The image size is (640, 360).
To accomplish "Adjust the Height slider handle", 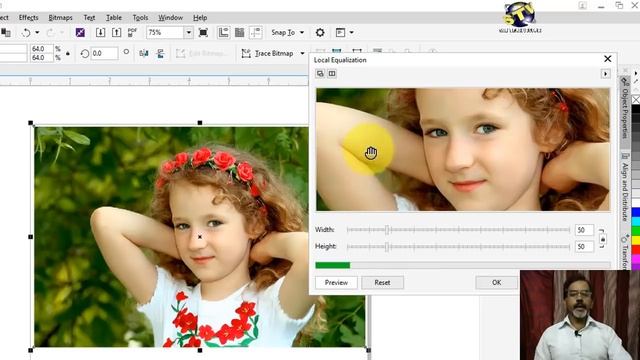I will click(387, 247).
